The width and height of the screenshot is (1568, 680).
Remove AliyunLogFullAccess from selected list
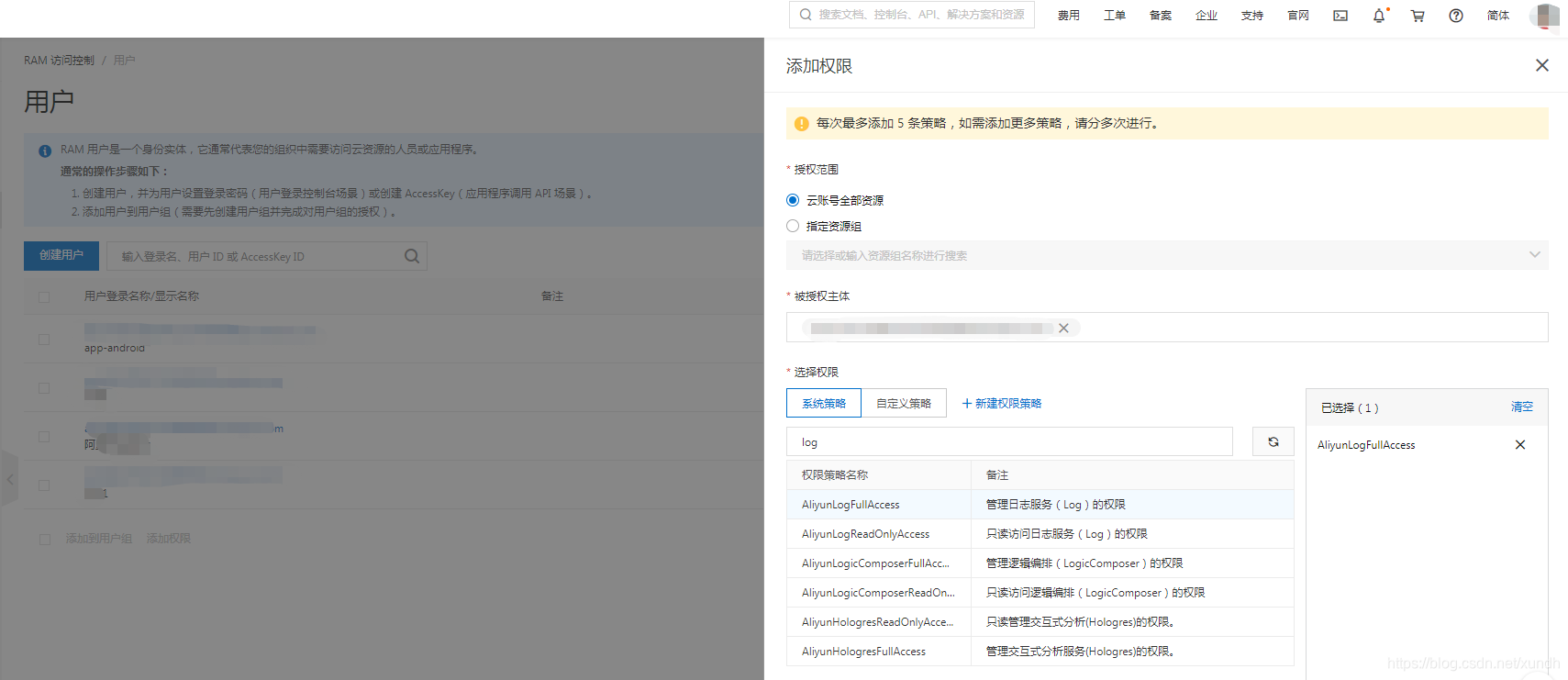pos(1520,445)
